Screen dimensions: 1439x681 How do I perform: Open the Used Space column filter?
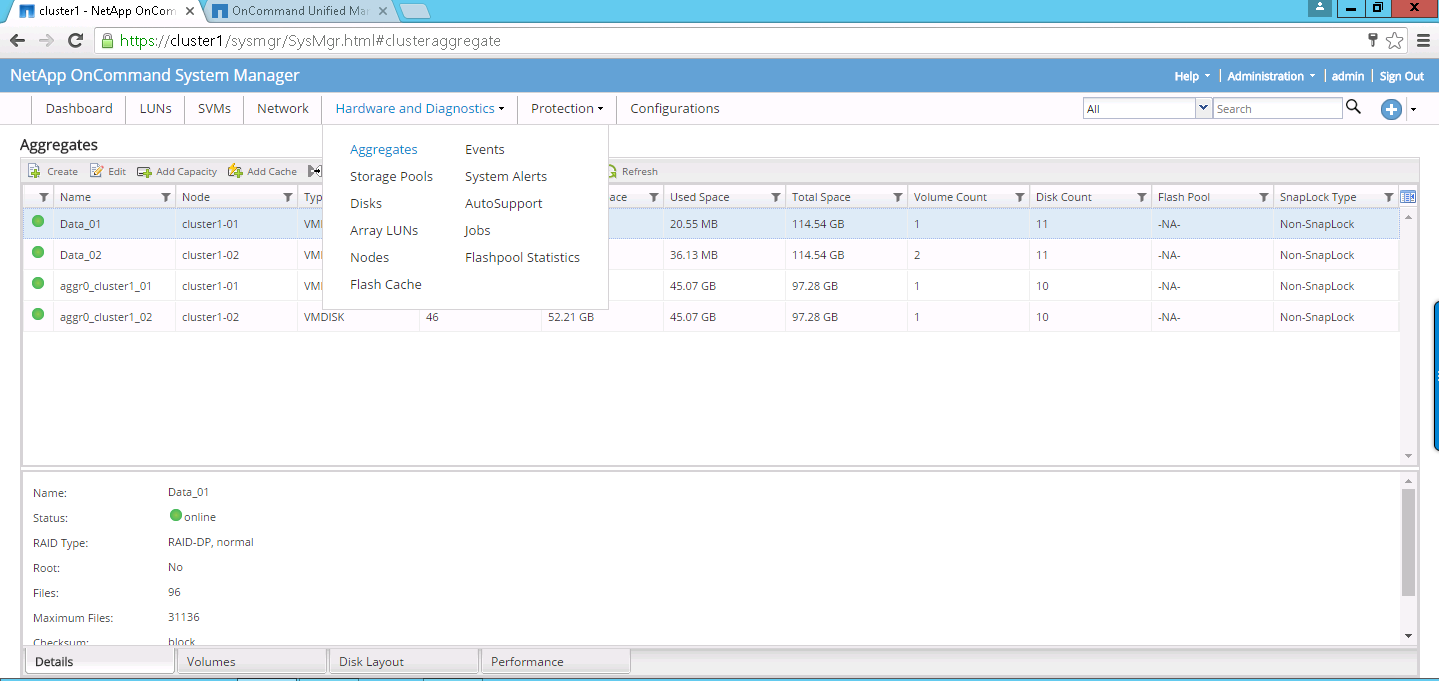coord(776,197)
